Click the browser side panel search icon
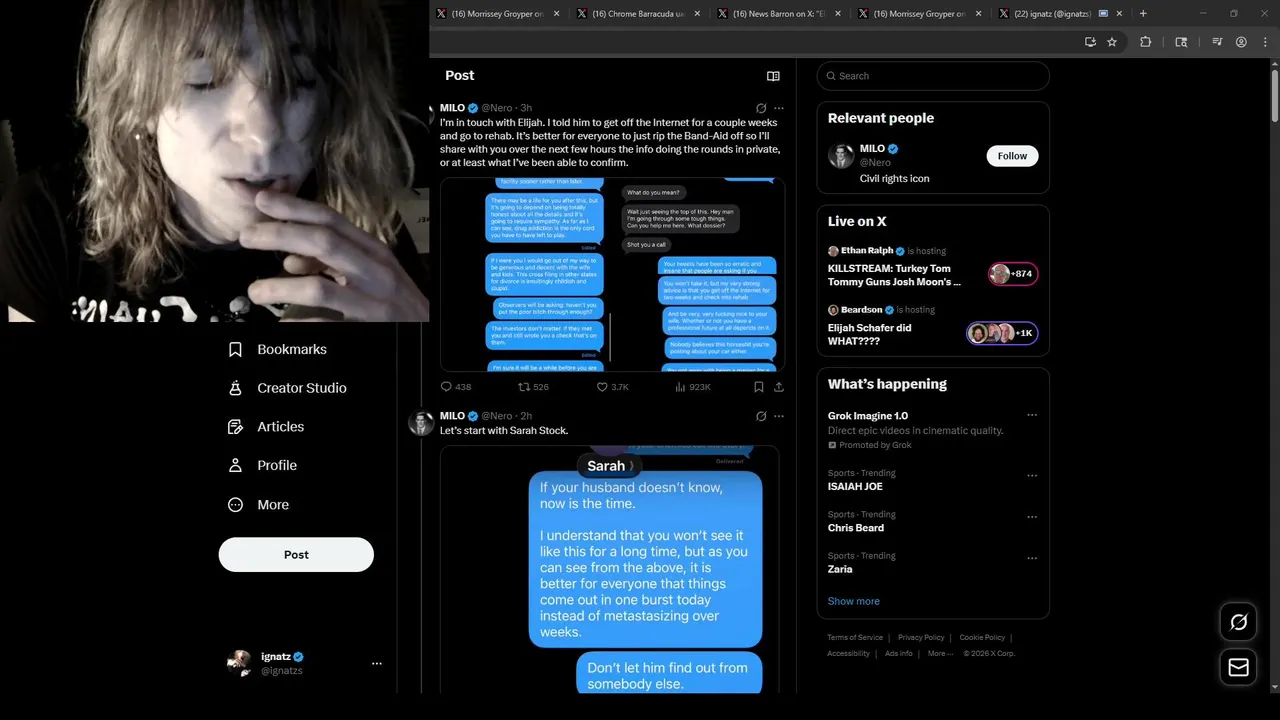 (x=1181, y=42)
